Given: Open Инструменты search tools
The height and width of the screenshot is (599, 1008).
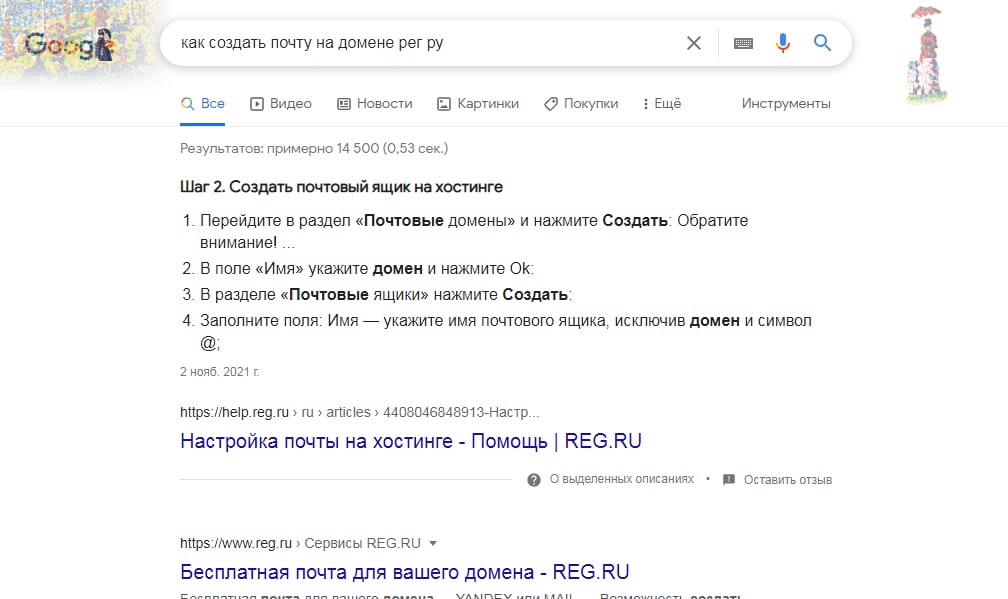Looking at the screenshot, I should click(786, 103).
